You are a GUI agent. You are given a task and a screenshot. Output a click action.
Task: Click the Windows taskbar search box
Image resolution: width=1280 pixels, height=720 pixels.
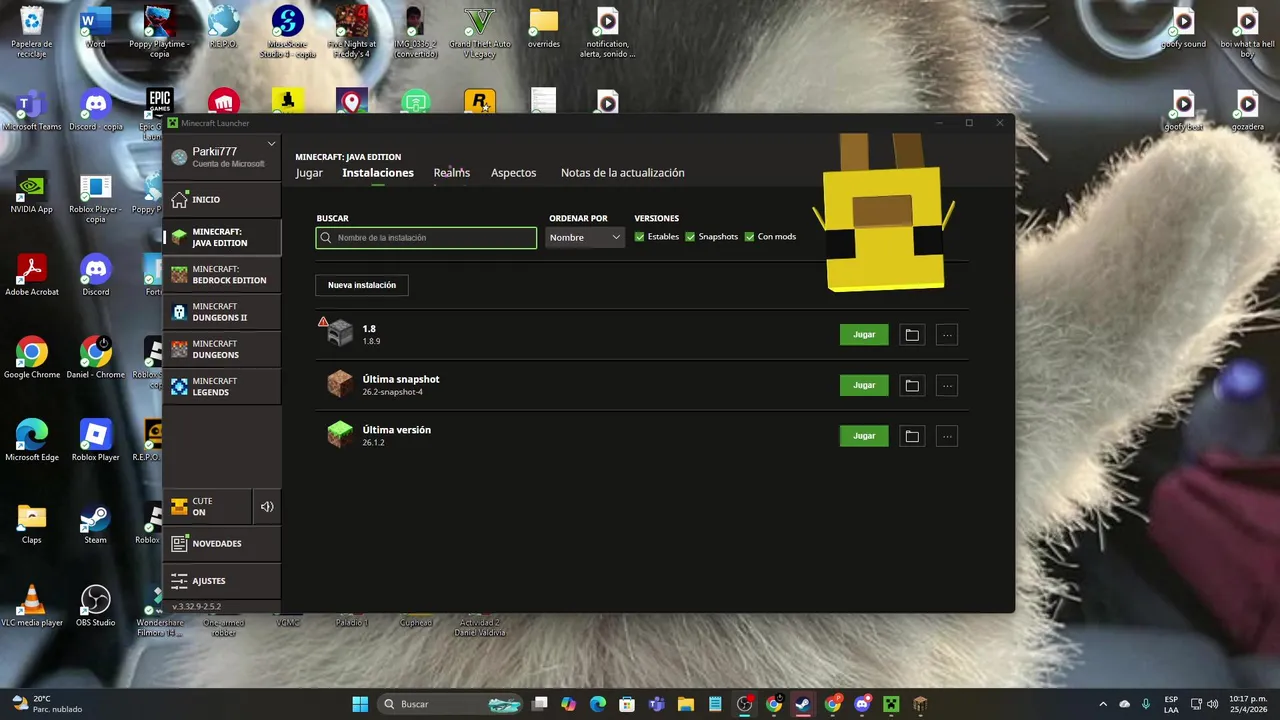(x=452, y=704)
